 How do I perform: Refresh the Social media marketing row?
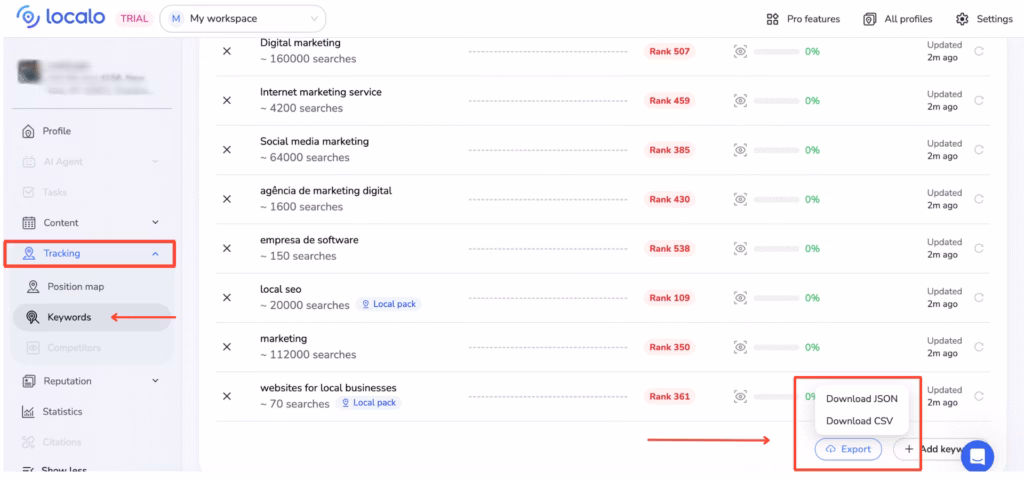[979, 150]
